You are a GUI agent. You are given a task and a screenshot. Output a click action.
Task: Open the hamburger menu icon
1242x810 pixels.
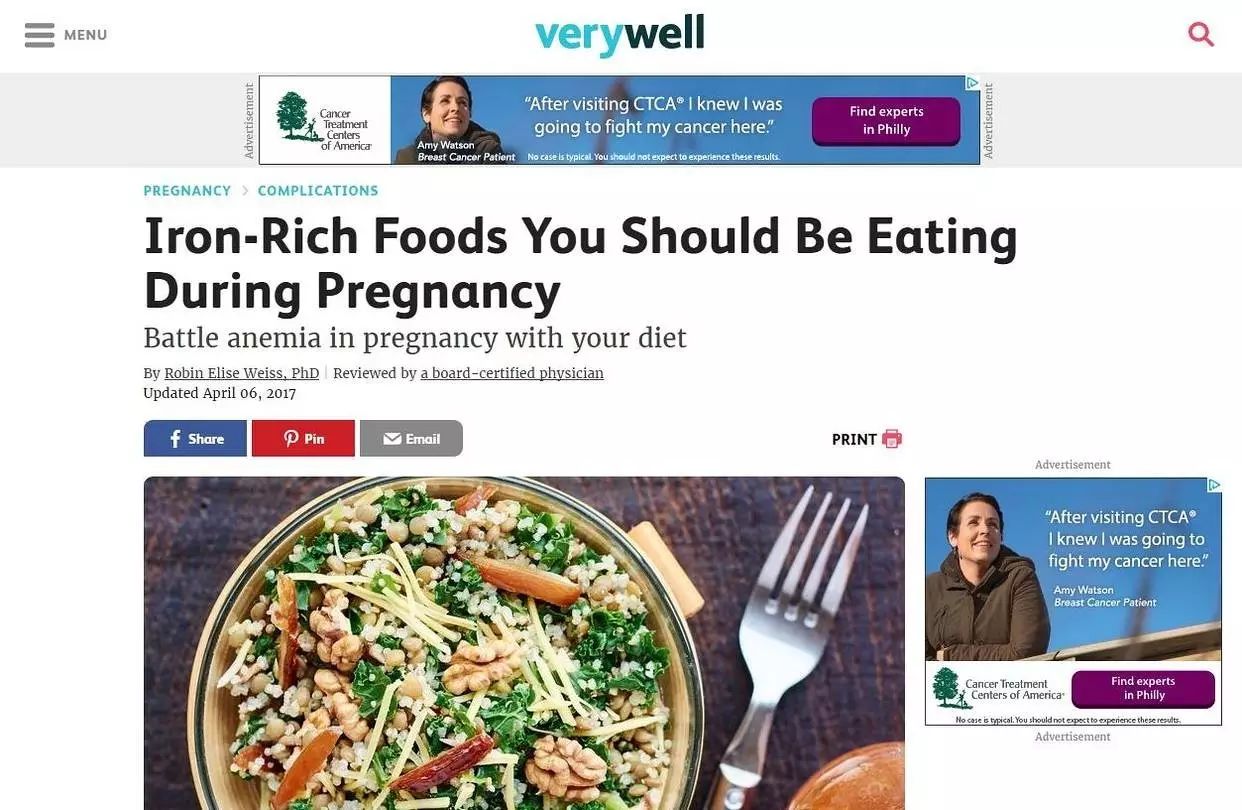(39, 35)
